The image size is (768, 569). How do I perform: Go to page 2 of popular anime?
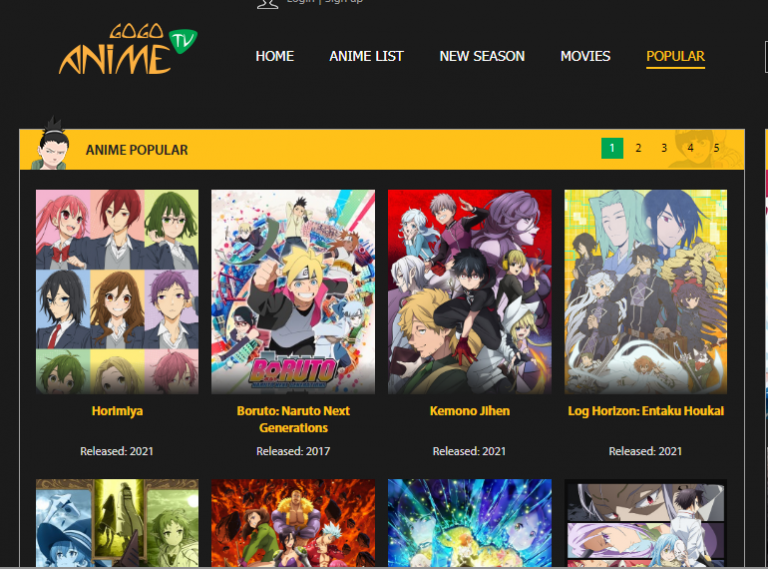(638, 148)
